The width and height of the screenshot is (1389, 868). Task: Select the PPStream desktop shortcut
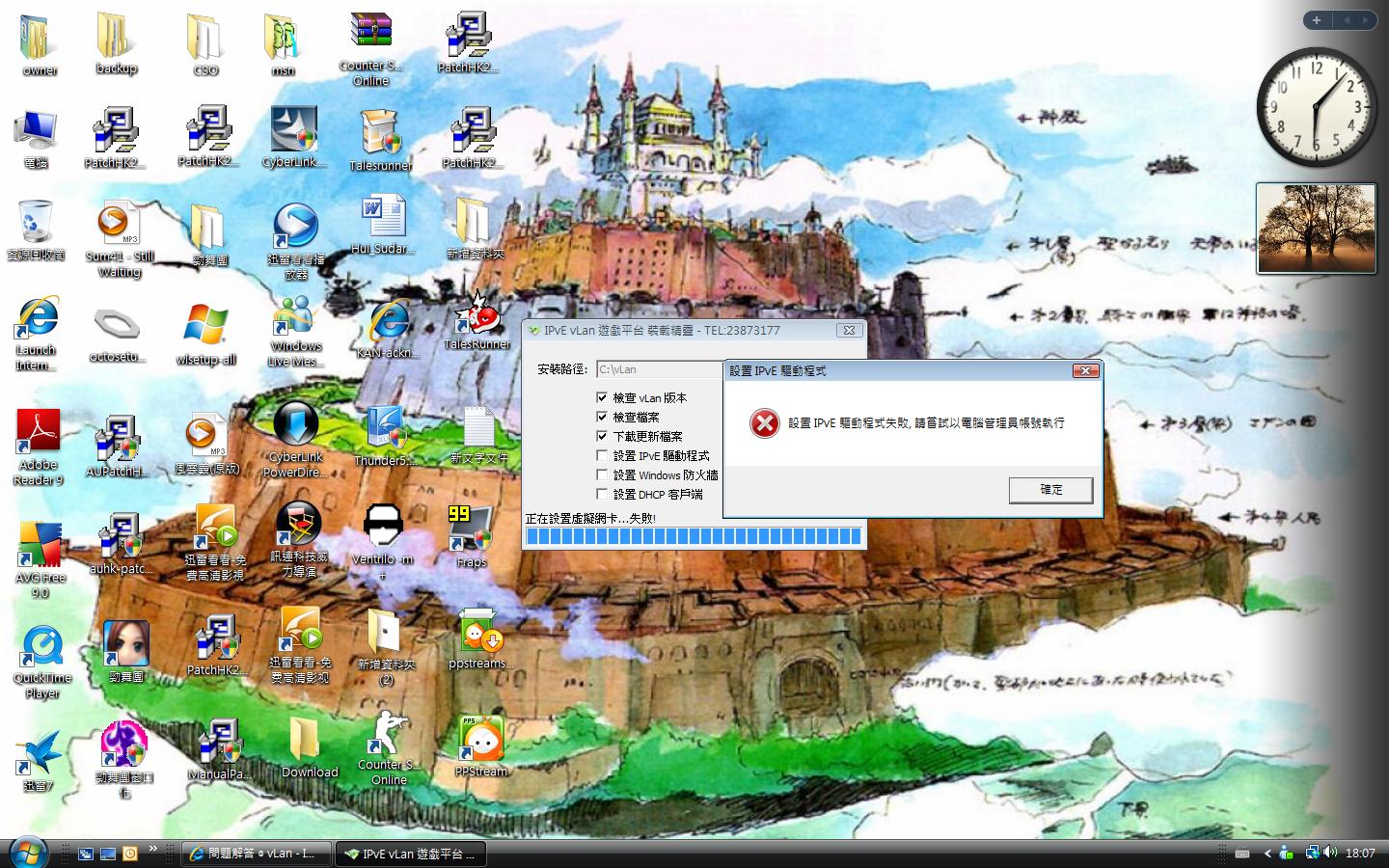[x=480, y=746]
